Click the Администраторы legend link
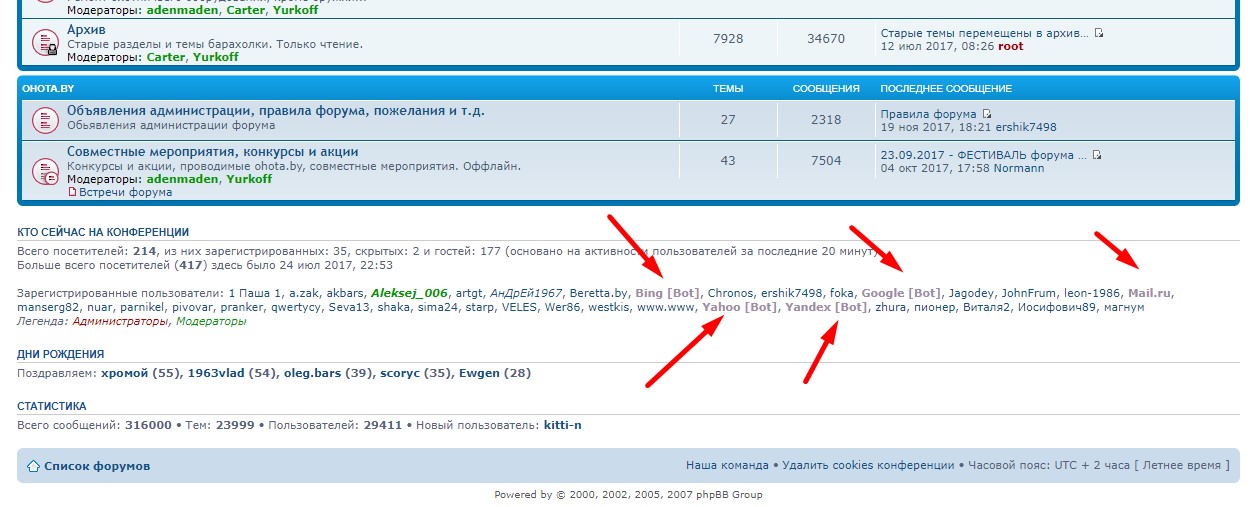Image resolution: width=1250 pixels, height=507 pixels. [121, 321]
